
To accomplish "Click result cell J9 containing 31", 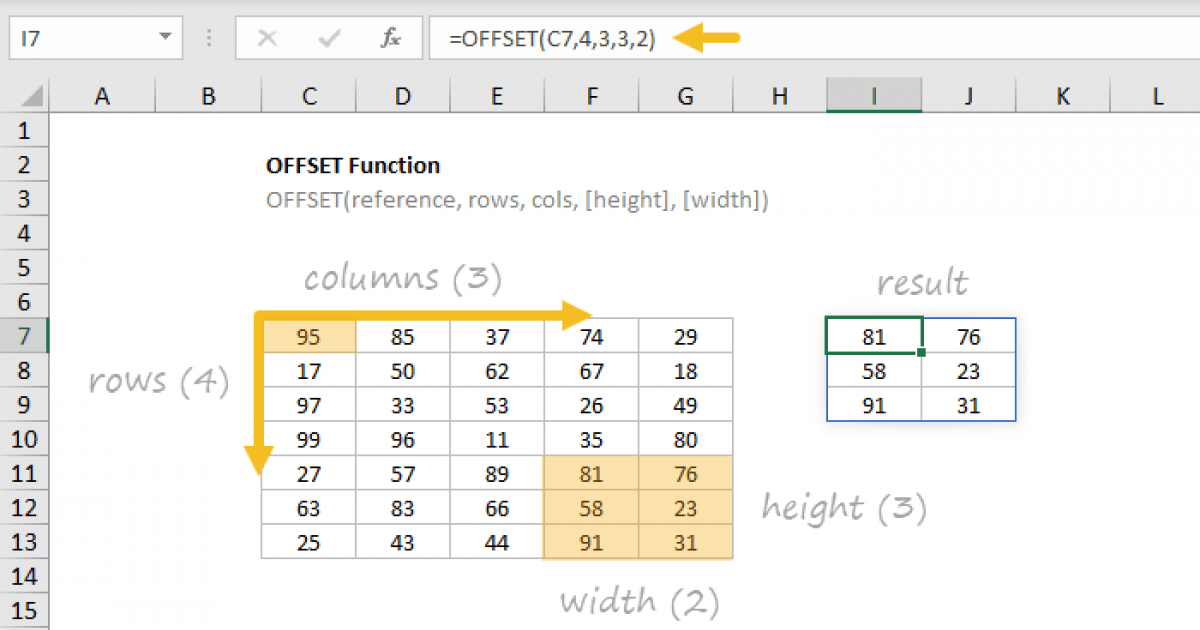I will pyautogui.click(x=968, y=406).
